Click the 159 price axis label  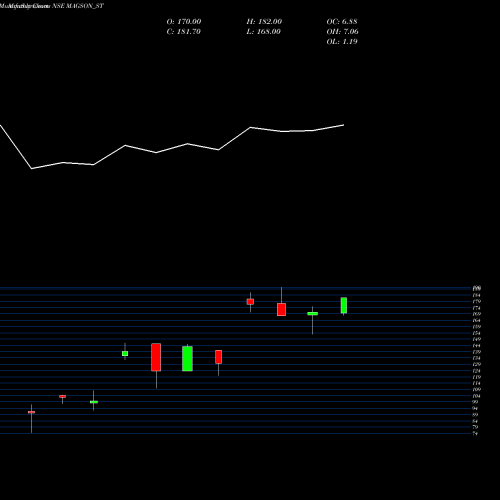pyautogui.click(x=476, y=327)
